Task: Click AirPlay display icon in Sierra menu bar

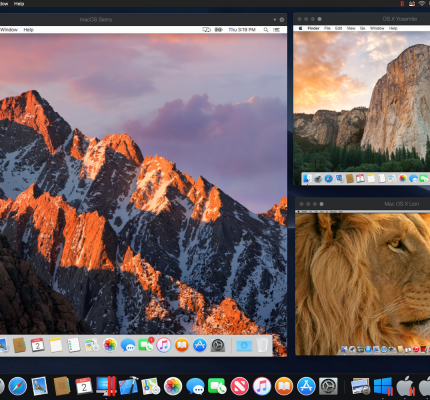Action: [207, 30]
